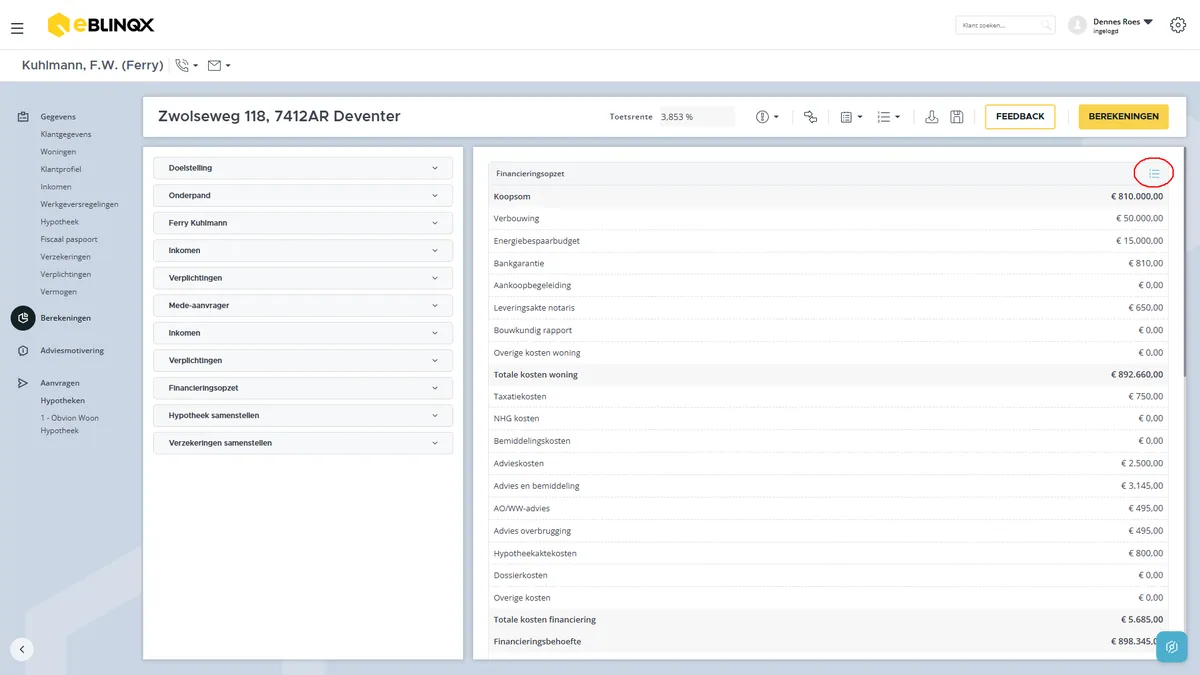The height and width of the screenshot is (675, 1200).
Task: Expand the Doelstelling section
Action: [303, 168]
